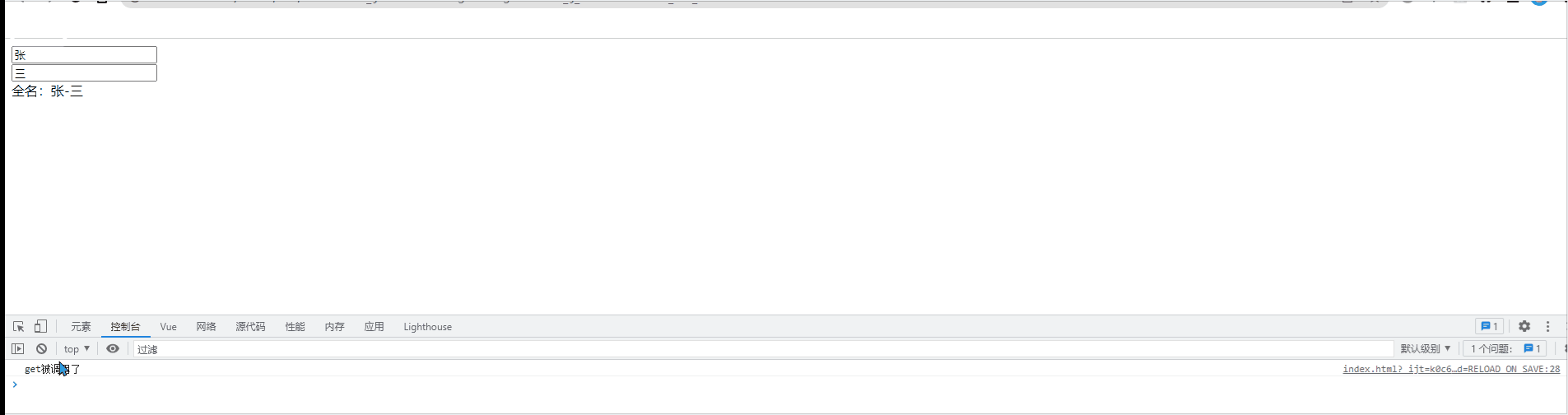This screenshot has width=1568, height=415.
Task: Click the 过滤 filter input field
Action: coord(763,349)
